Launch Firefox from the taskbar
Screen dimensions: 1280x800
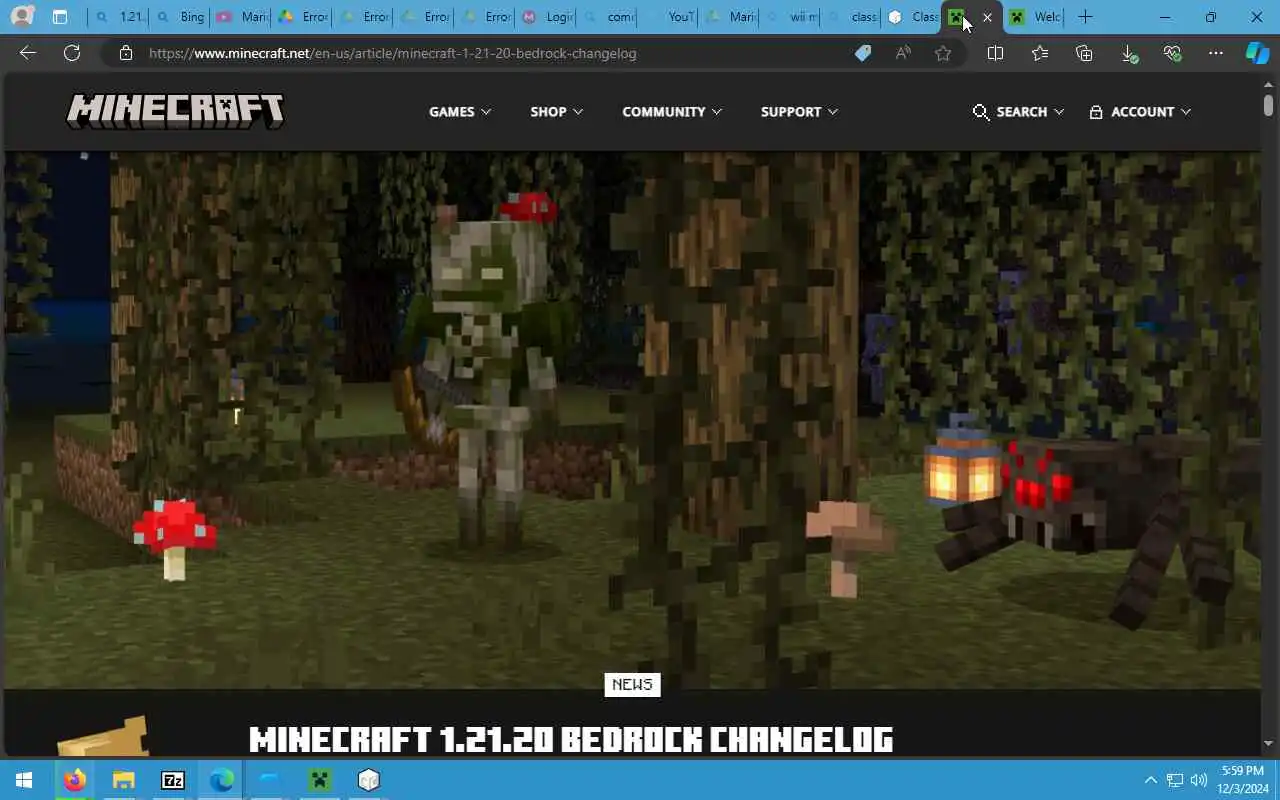pyautogui.click(x=74, y=780)
